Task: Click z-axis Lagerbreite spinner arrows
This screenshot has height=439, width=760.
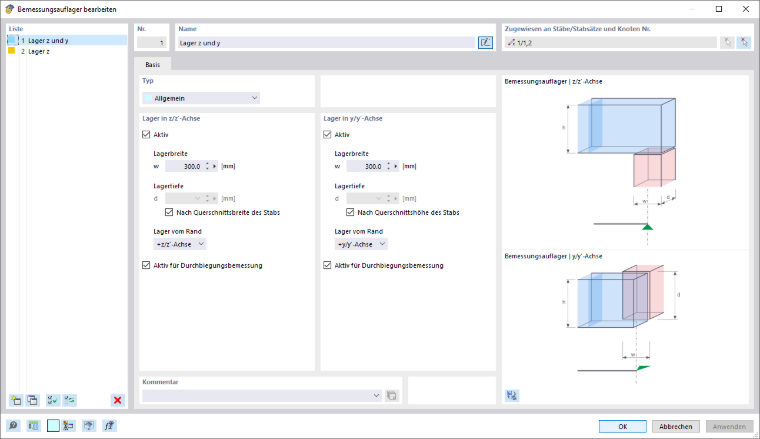Action: 207,166
